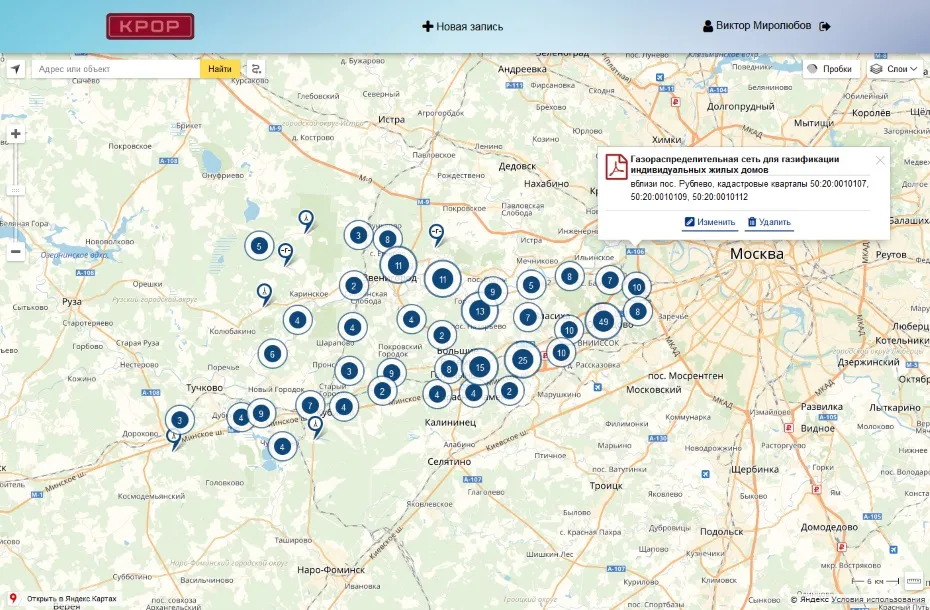The image size is (930, 610).
Task: Close the map popup balloon
Action: click(880, 160)
